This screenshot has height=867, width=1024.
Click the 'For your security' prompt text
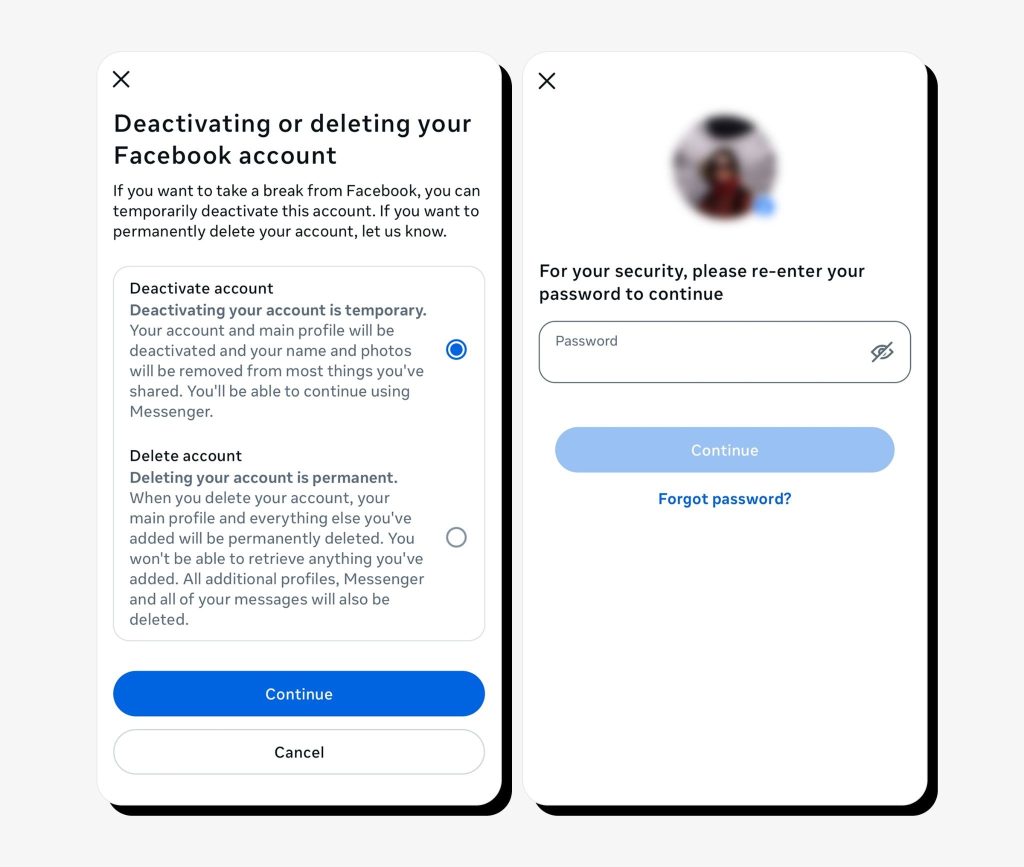(701, 282)
